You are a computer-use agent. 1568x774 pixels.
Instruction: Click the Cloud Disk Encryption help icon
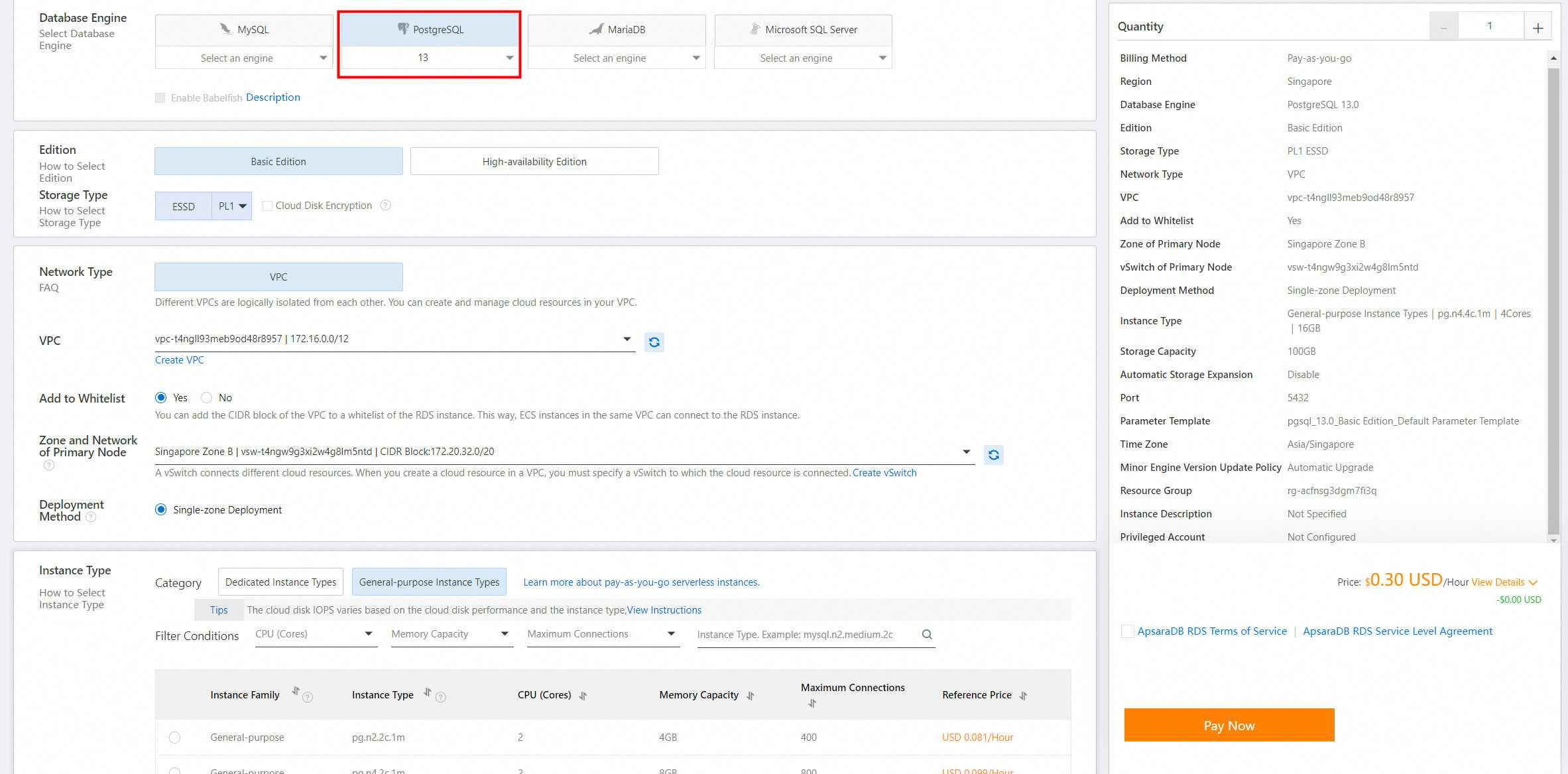click(385, 206)
